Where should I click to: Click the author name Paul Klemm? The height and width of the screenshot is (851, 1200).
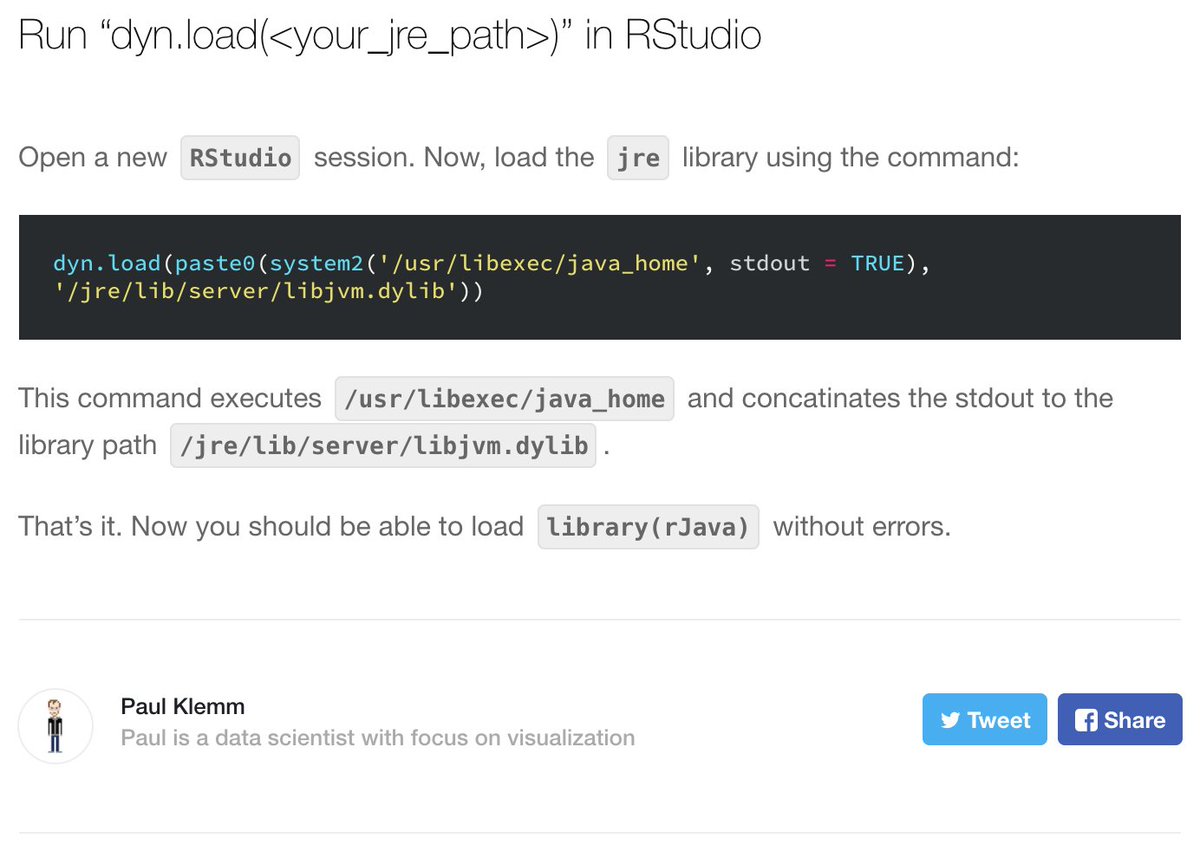(182, 706)
